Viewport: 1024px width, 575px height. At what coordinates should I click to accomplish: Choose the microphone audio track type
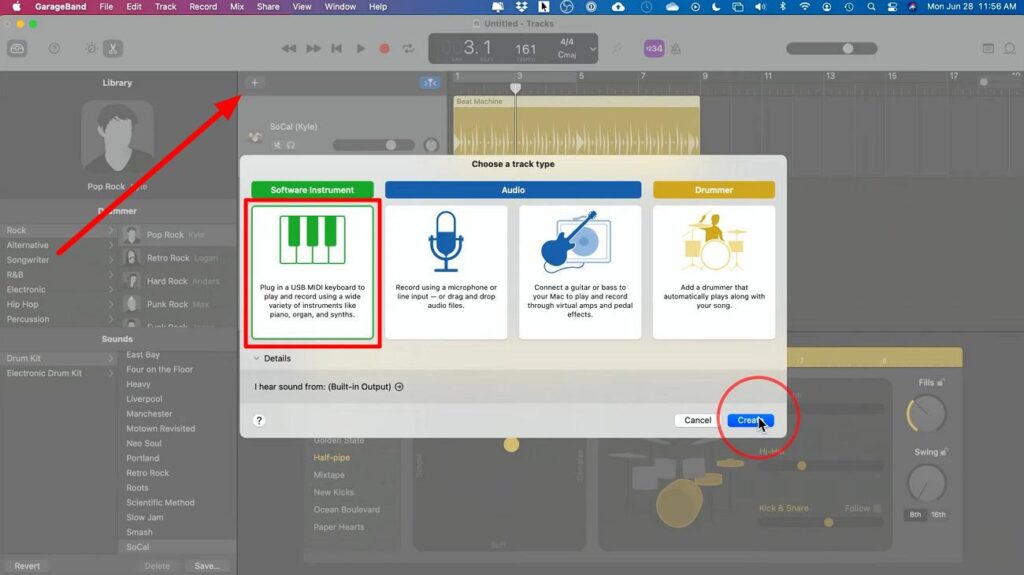445,272
